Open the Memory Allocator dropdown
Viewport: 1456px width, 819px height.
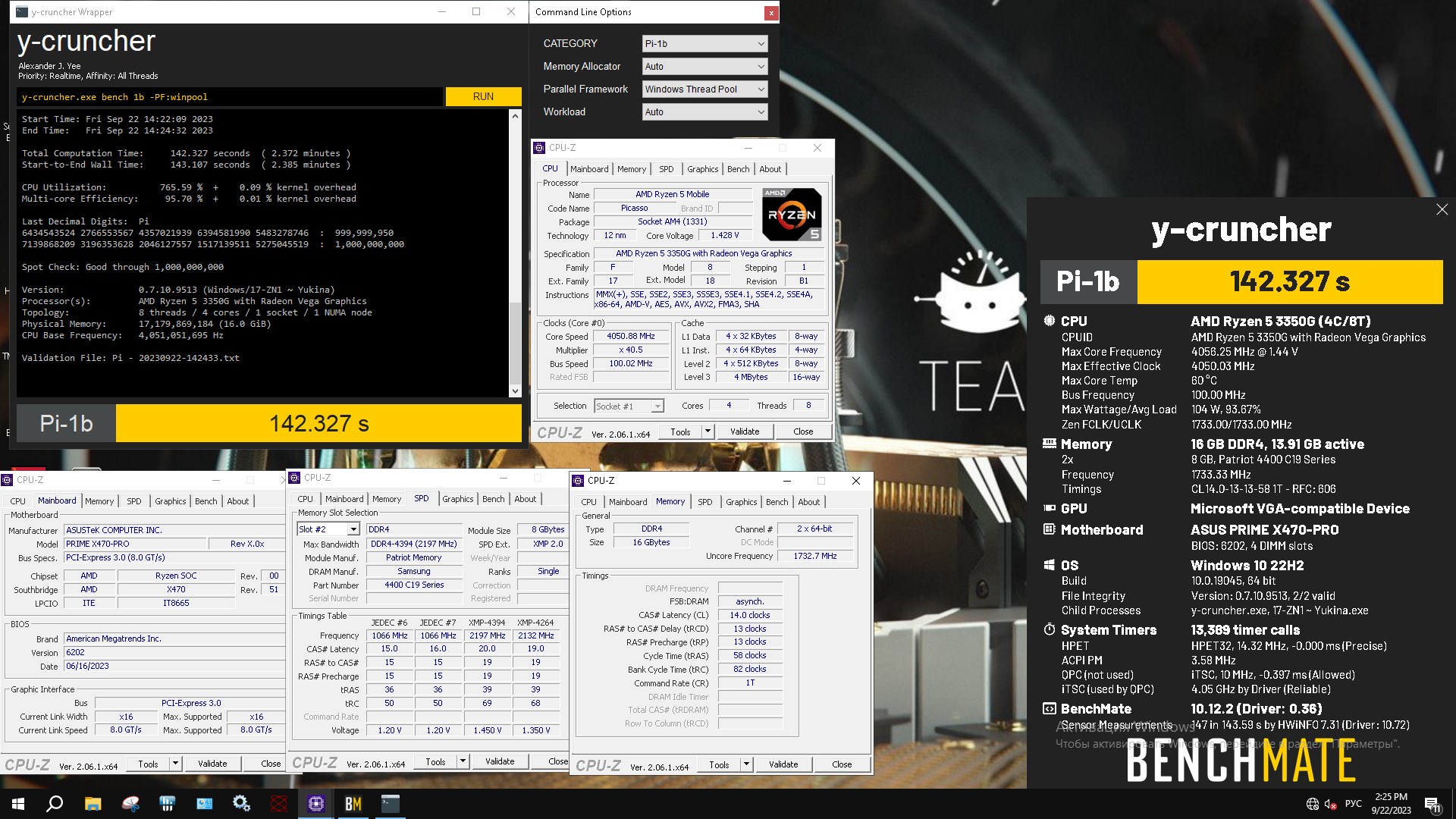coord(704,67)
